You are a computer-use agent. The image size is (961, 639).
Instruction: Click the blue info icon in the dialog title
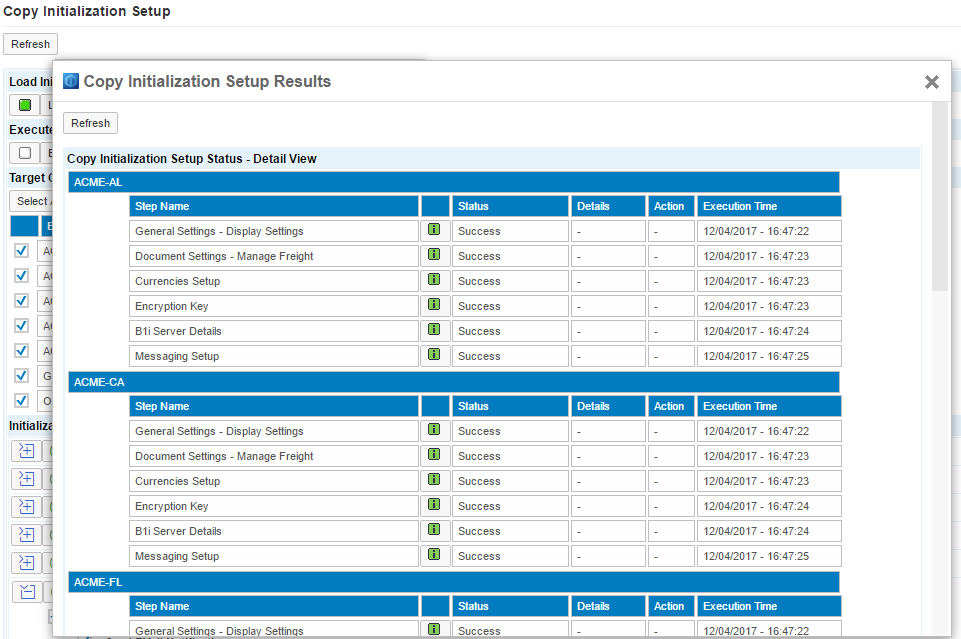coord(71,81)
